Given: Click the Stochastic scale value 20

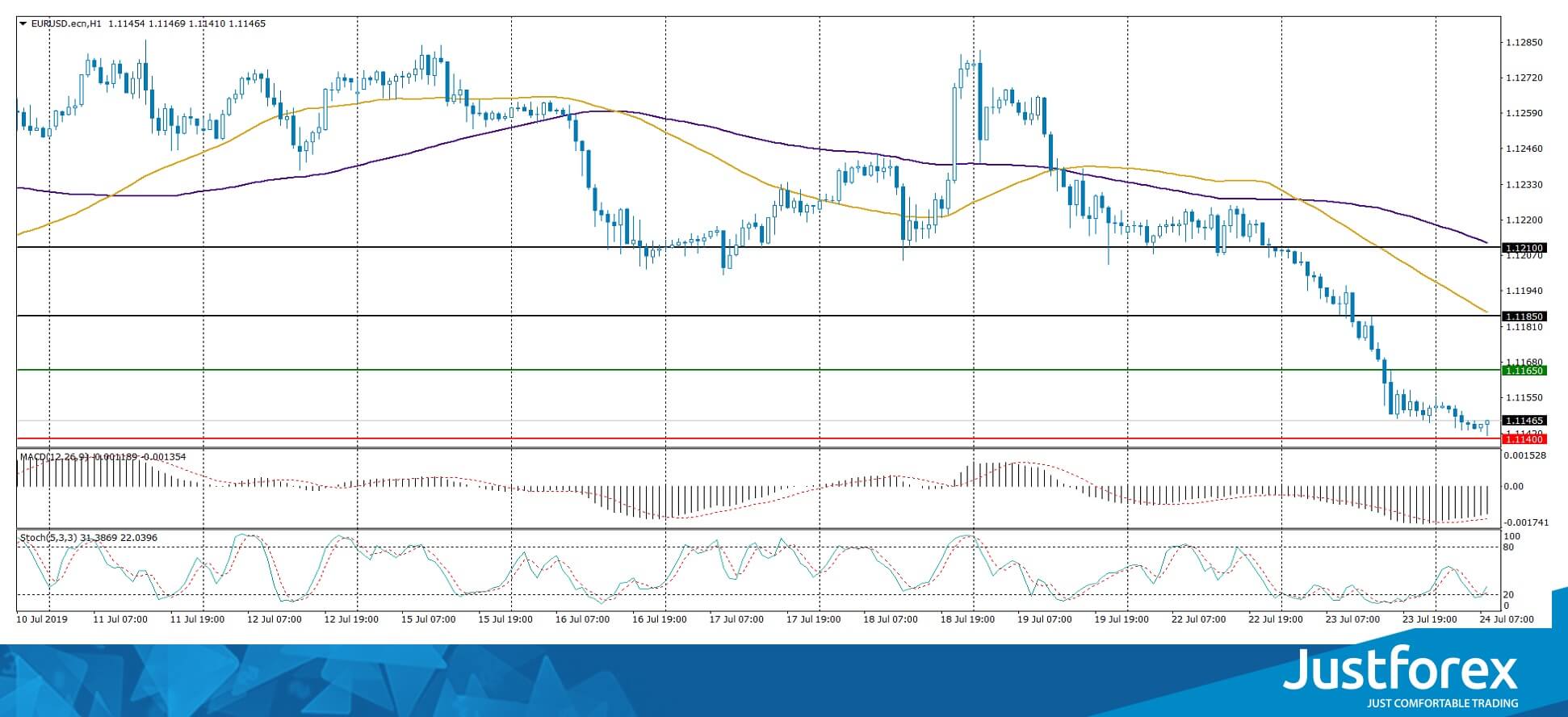Looking at the screenshot, I should click(x=1509, y=595).
